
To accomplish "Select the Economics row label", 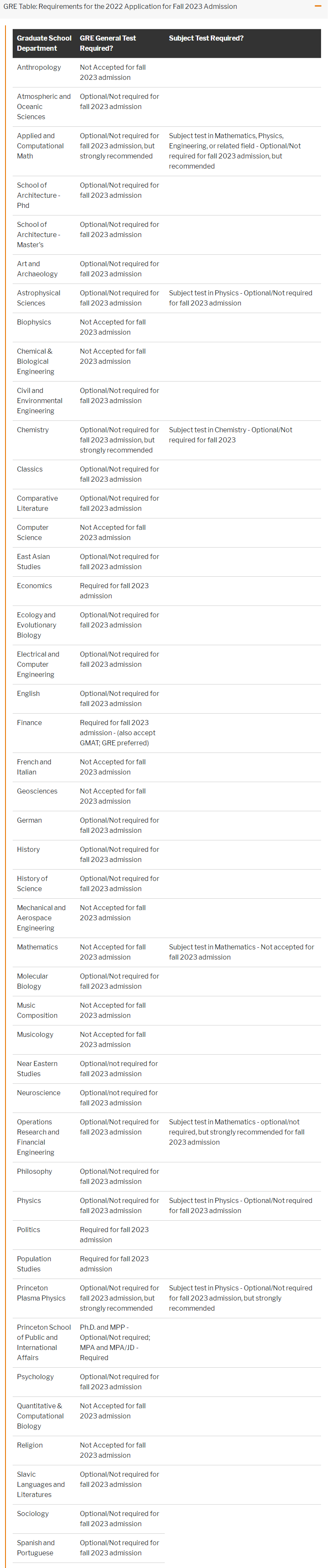I will (35, 586).
